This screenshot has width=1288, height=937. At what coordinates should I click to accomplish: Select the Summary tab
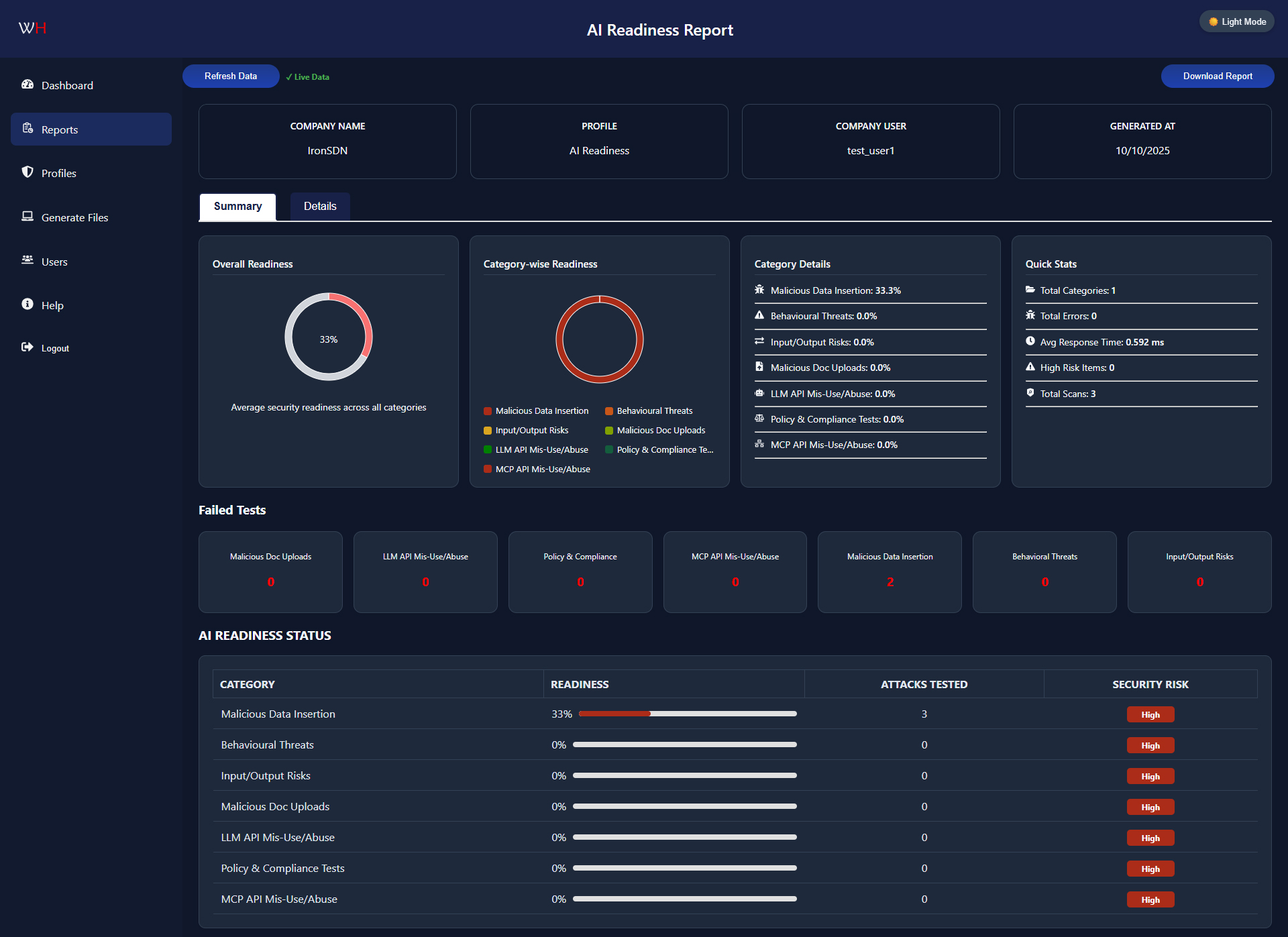pos(237,207)
